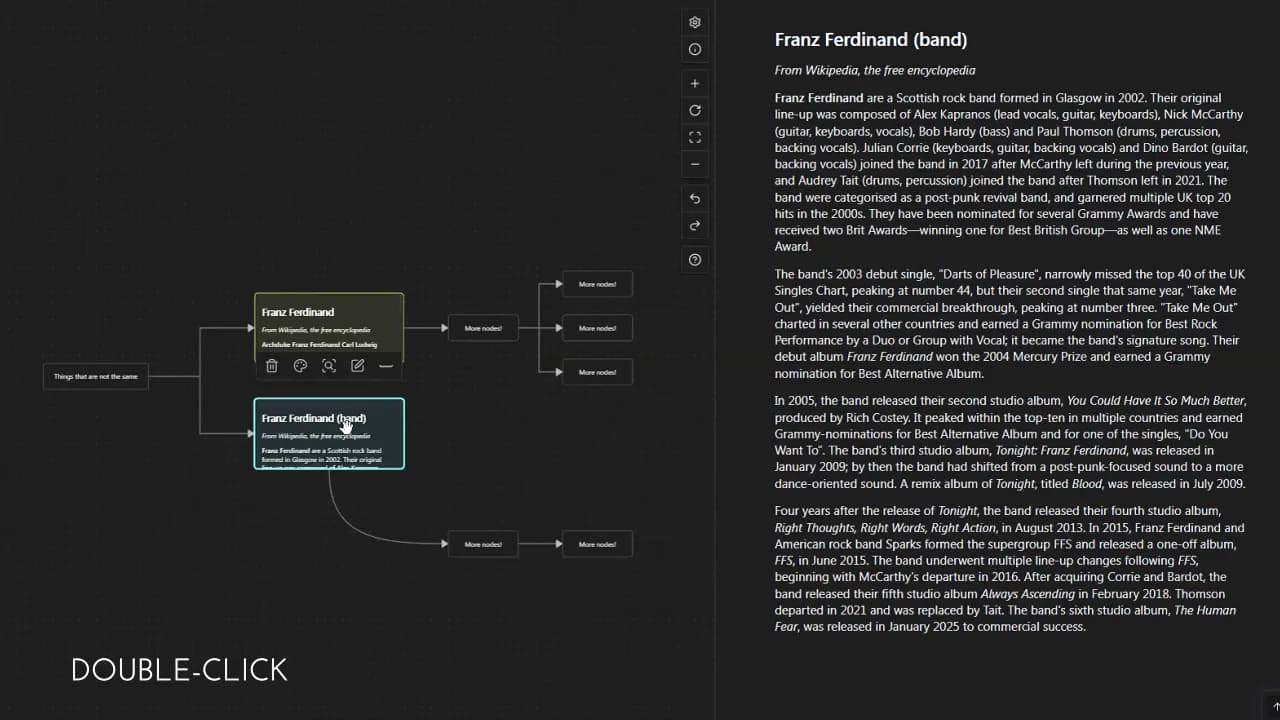Viewport: 1280px width, 720px height.
Task: Click the paragraph mentioning 'Darts of Pleasure'
Action: 1010,324
